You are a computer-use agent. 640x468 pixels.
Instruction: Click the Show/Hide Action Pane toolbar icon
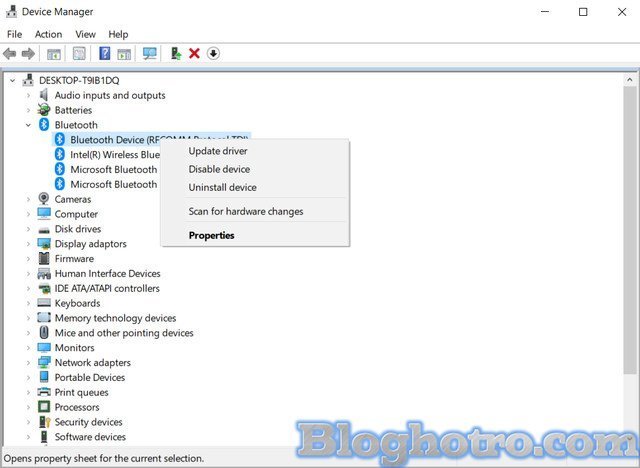[x=124, y=53]
